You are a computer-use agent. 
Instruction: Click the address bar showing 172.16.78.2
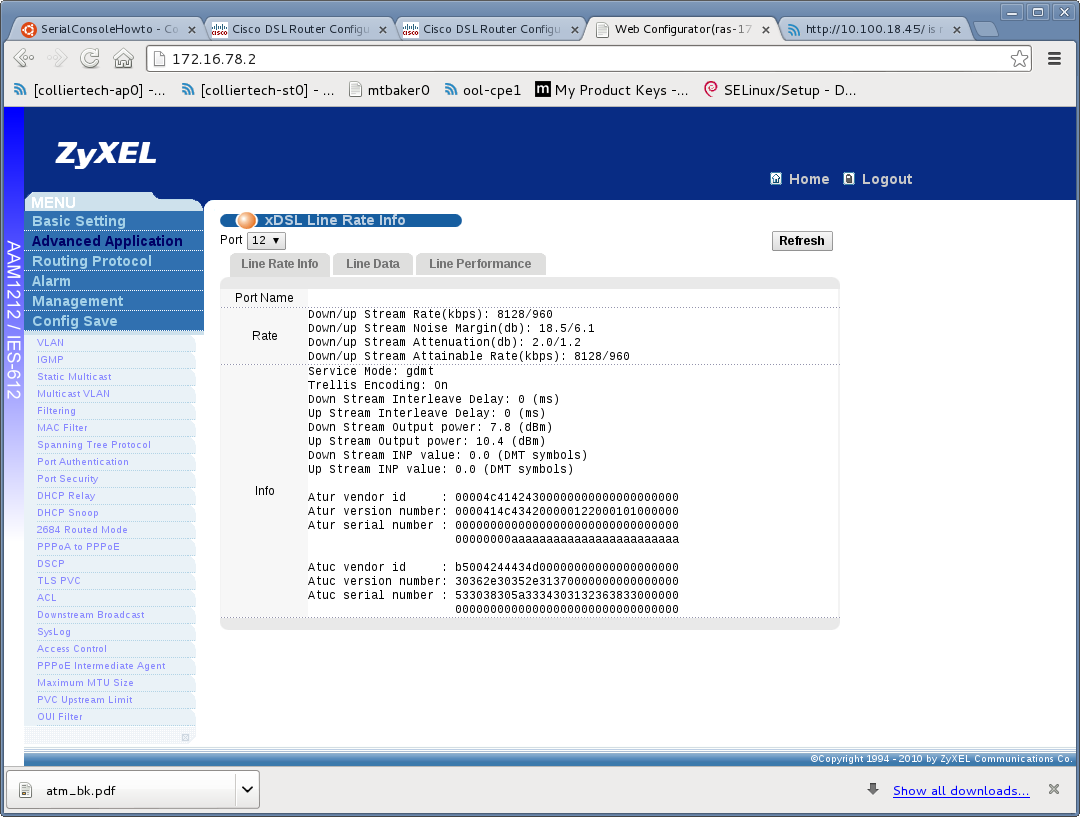click(580, 59)
